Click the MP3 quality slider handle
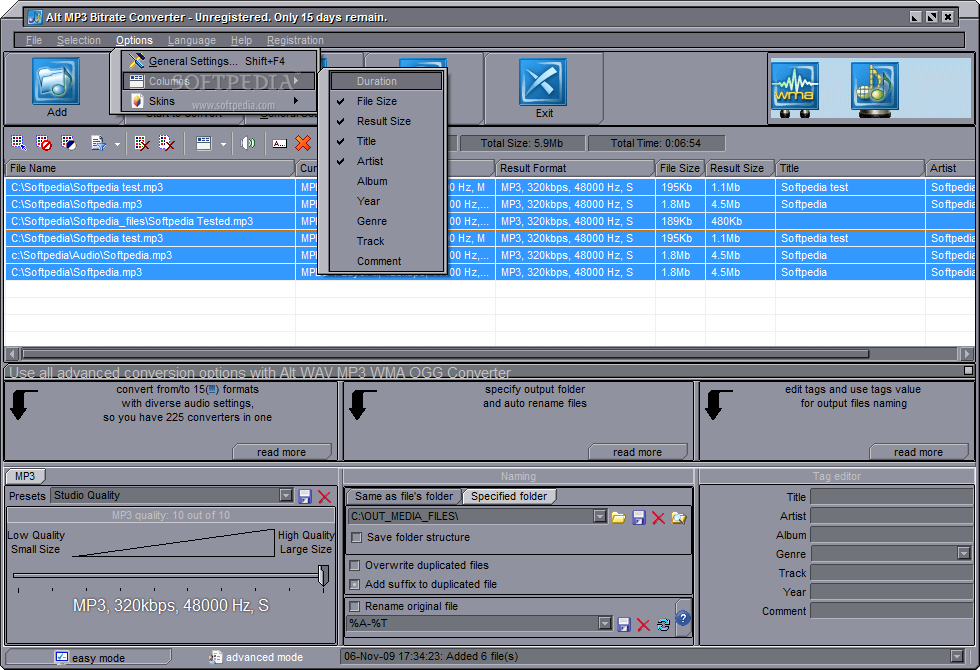 click(323, 575)
